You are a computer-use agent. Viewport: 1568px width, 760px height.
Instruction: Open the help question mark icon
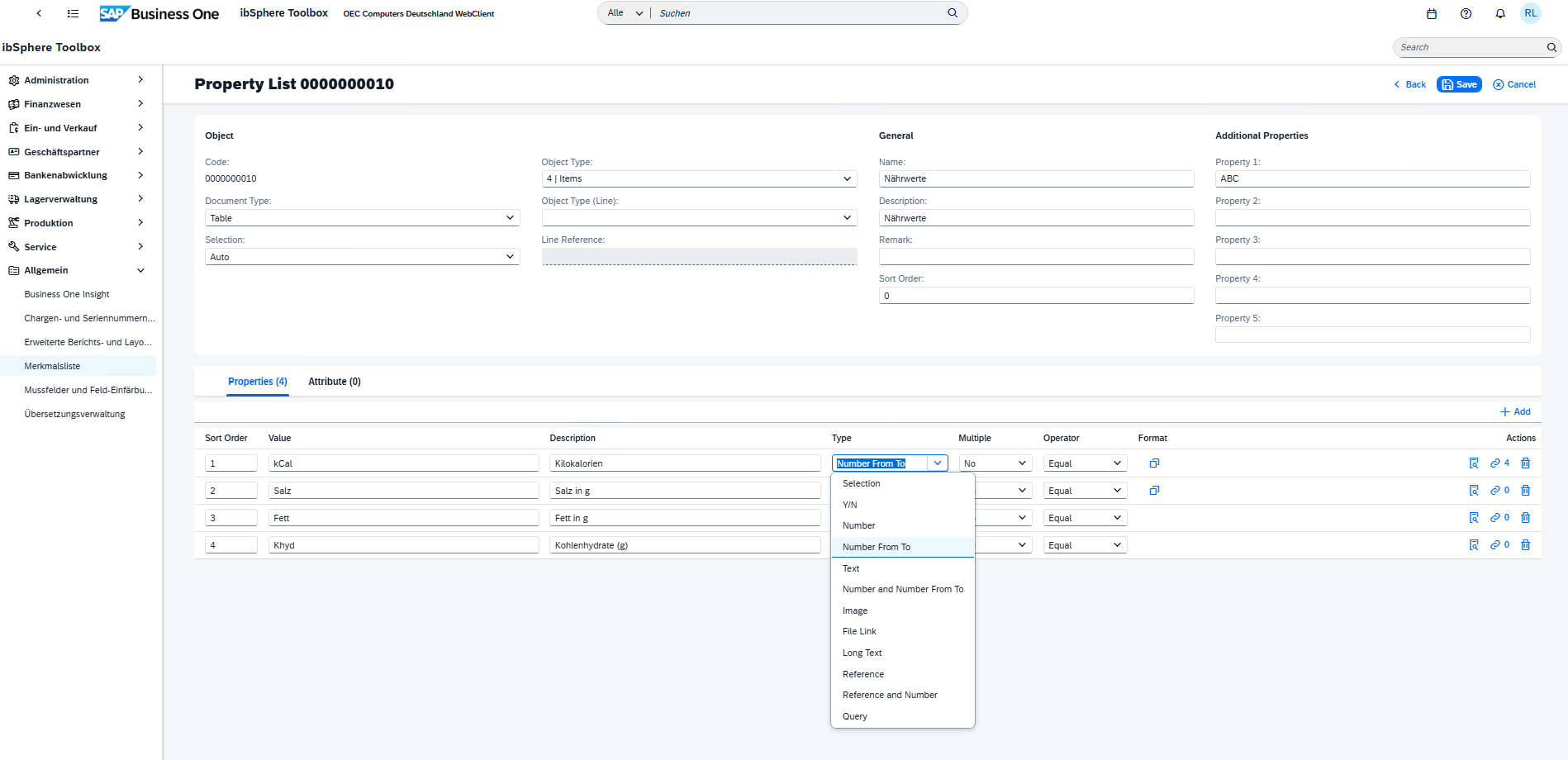click(x=1466, y=13)
